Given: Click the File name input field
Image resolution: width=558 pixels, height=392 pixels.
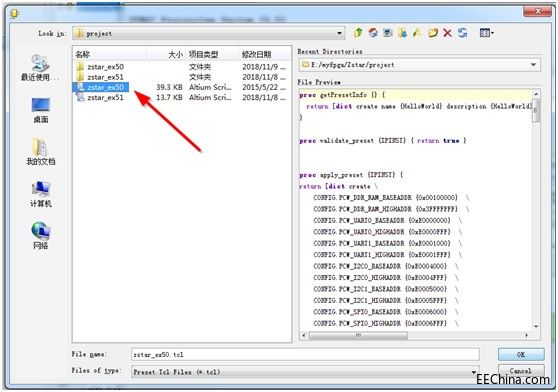Looking at the screenshot, I should pos(305,355).
